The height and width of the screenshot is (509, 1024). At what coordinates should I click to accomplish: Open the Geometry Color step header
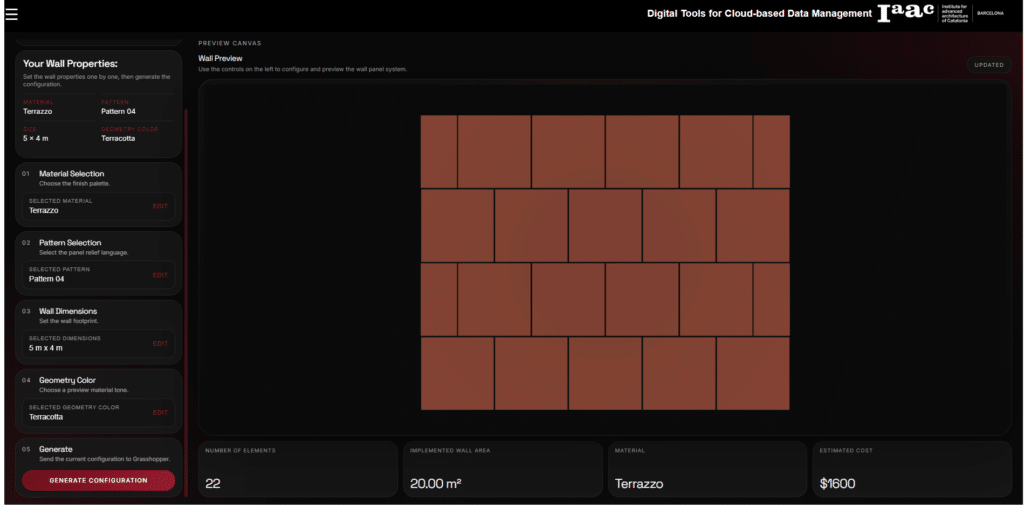(66, 380)
